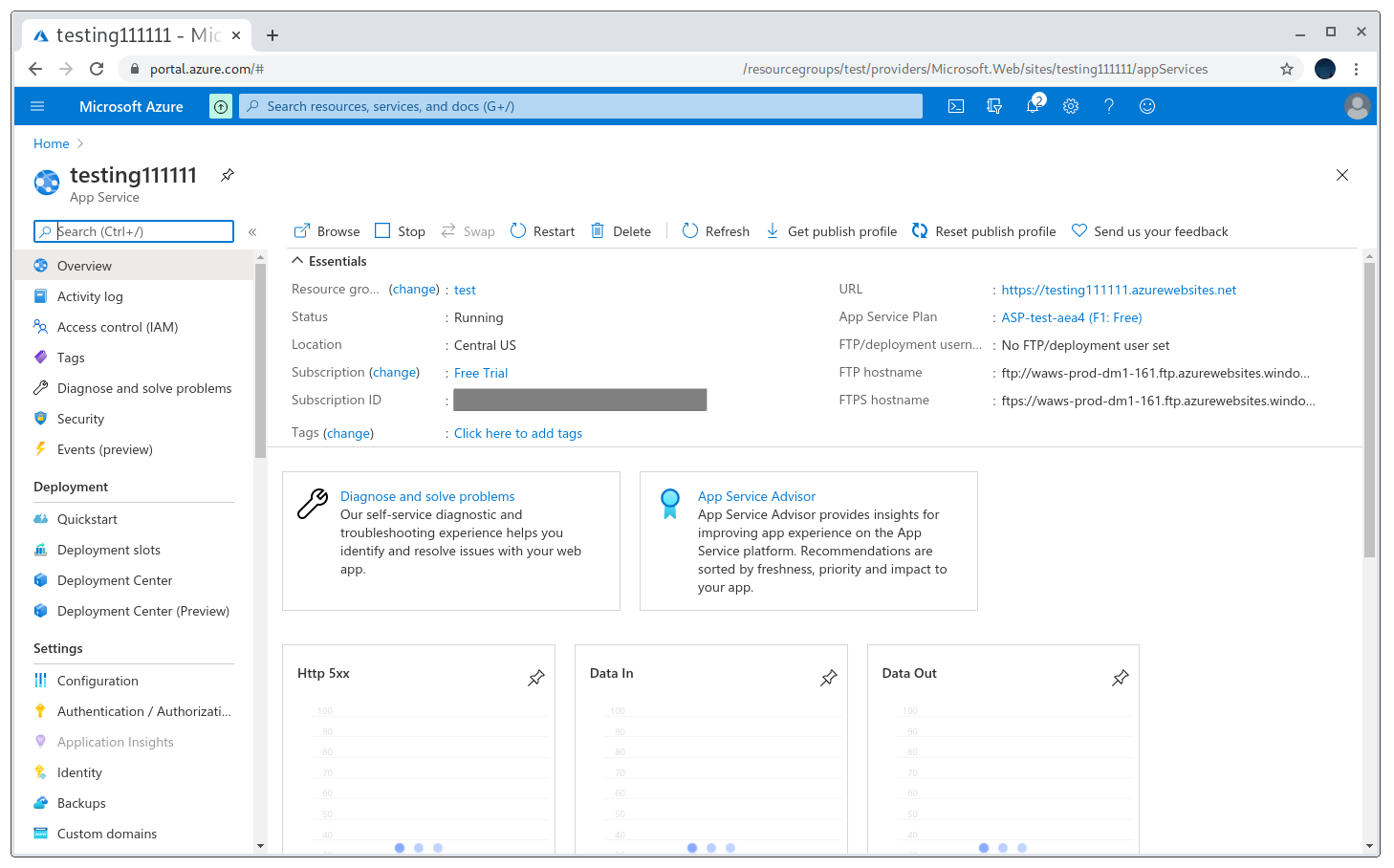Pin the Data Out chart
1394x868 pixels.
click(x=1121, y=678)
